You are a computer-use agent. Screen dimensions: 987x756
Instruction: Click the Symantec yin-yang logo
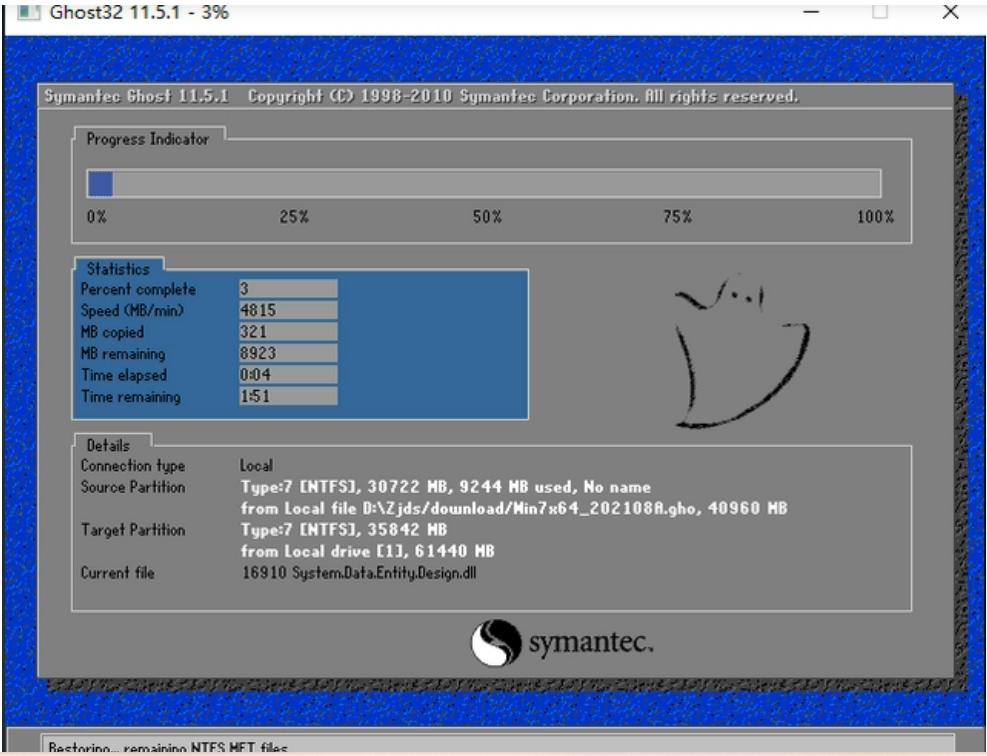496,643
